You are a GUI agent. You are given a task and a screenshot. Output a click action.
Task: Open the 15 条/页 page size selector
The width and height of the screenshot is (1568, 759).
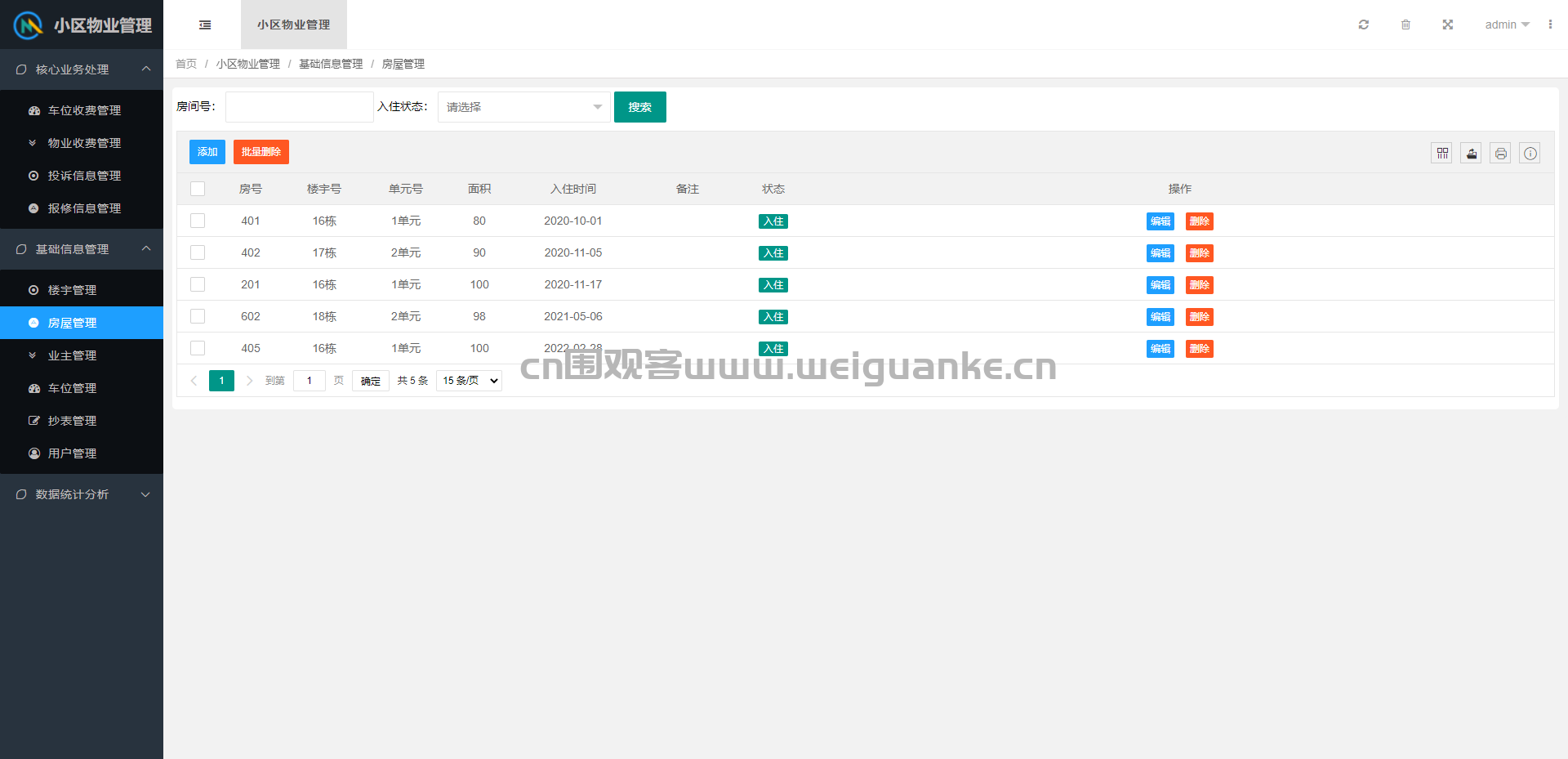469,381
